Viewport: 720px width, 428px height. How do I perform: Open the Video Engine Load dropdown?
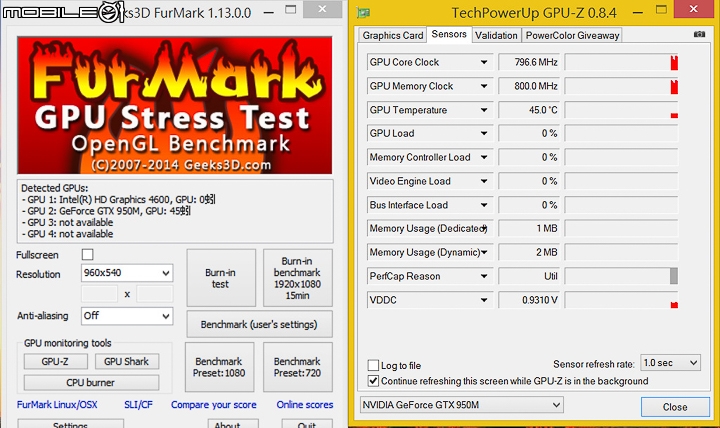(x=484, y=181)
